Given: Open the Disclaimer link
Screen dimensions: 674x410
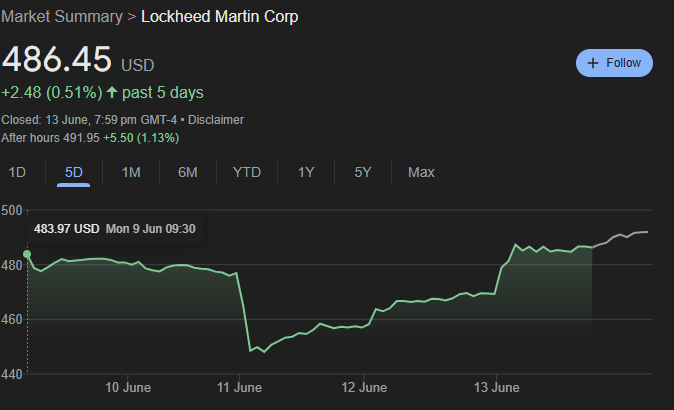Looking at the screenshot, I should [x=216, y=119].
